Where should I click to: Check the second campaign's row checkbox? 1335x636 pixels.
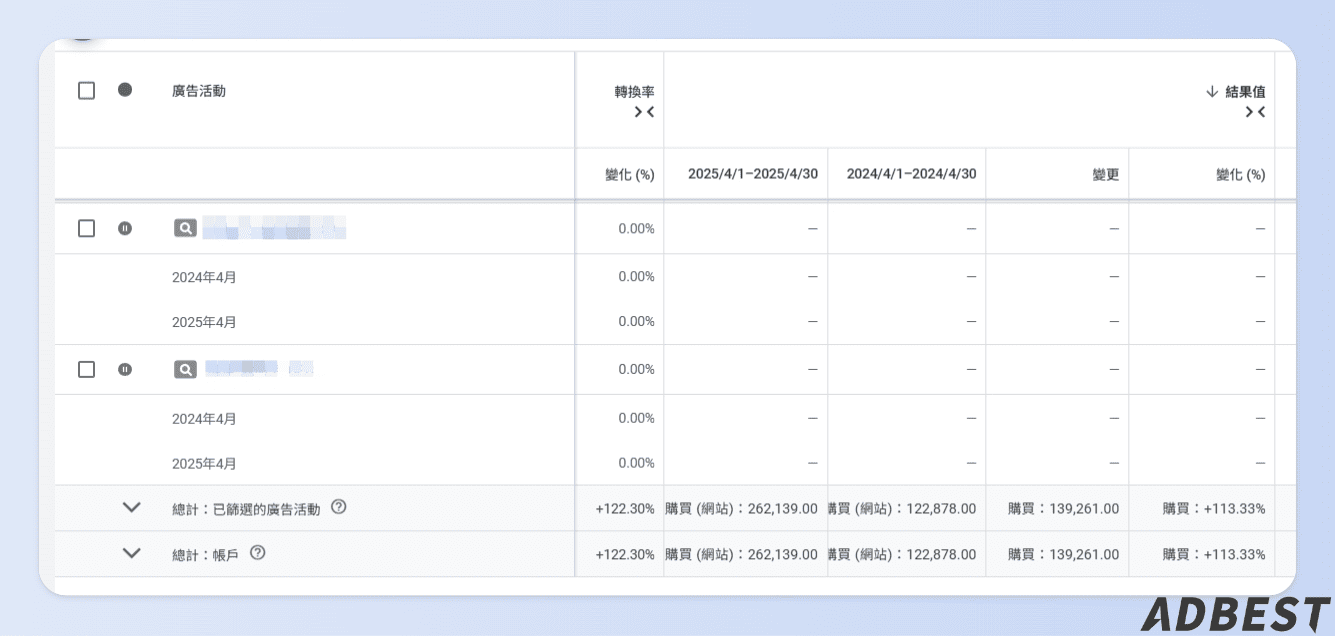[x=86, y=368]
